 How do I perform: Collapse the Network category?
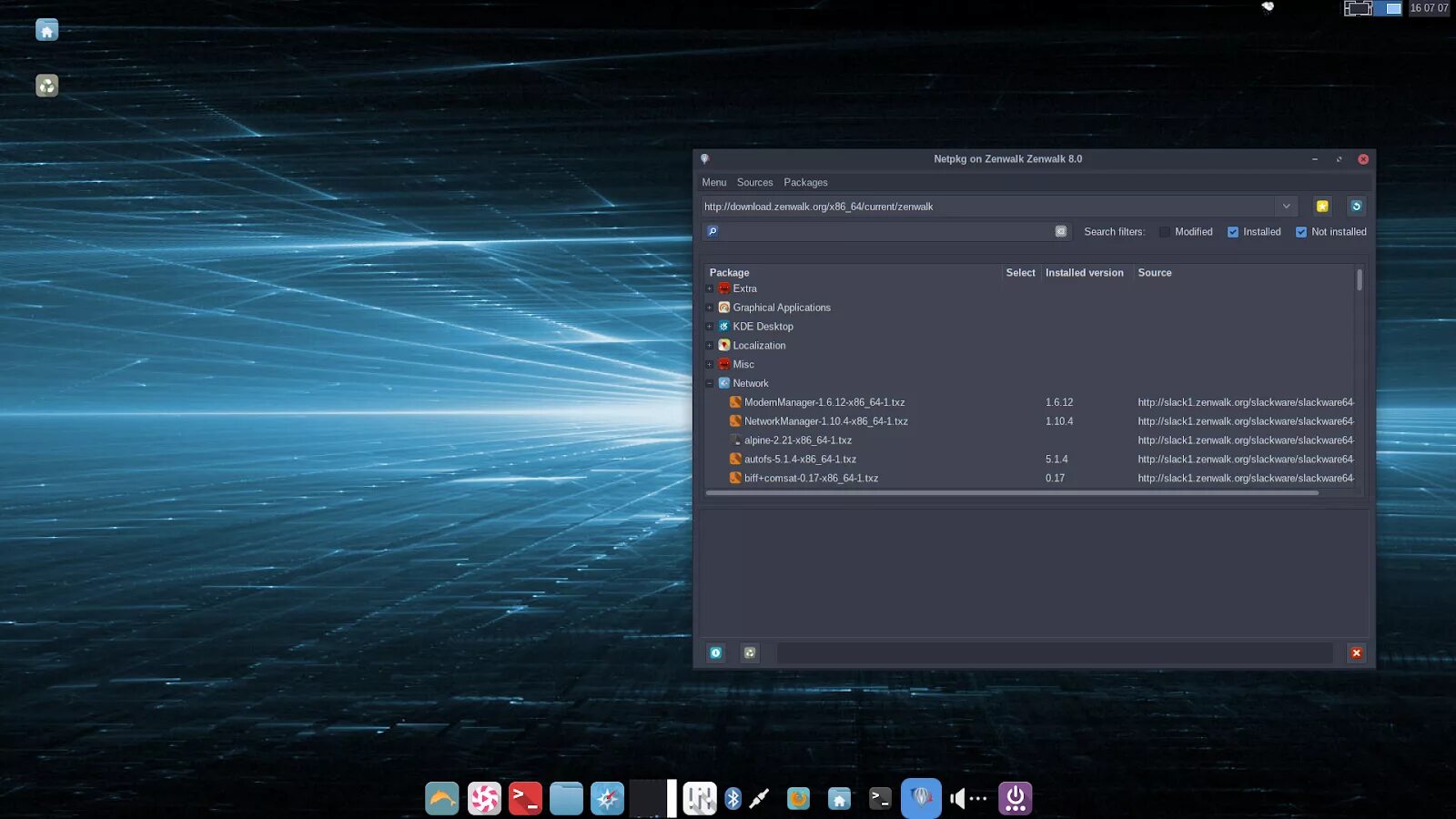pos(710,383)
